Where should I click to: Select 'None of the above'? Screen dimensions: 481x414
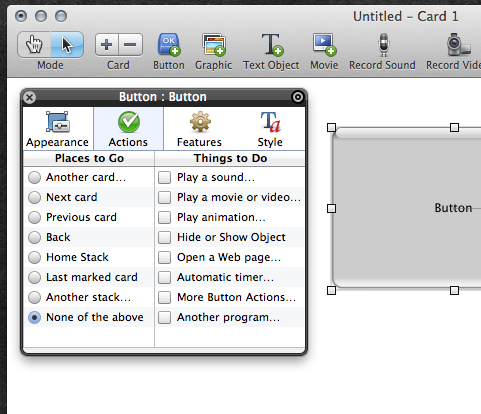34,317
